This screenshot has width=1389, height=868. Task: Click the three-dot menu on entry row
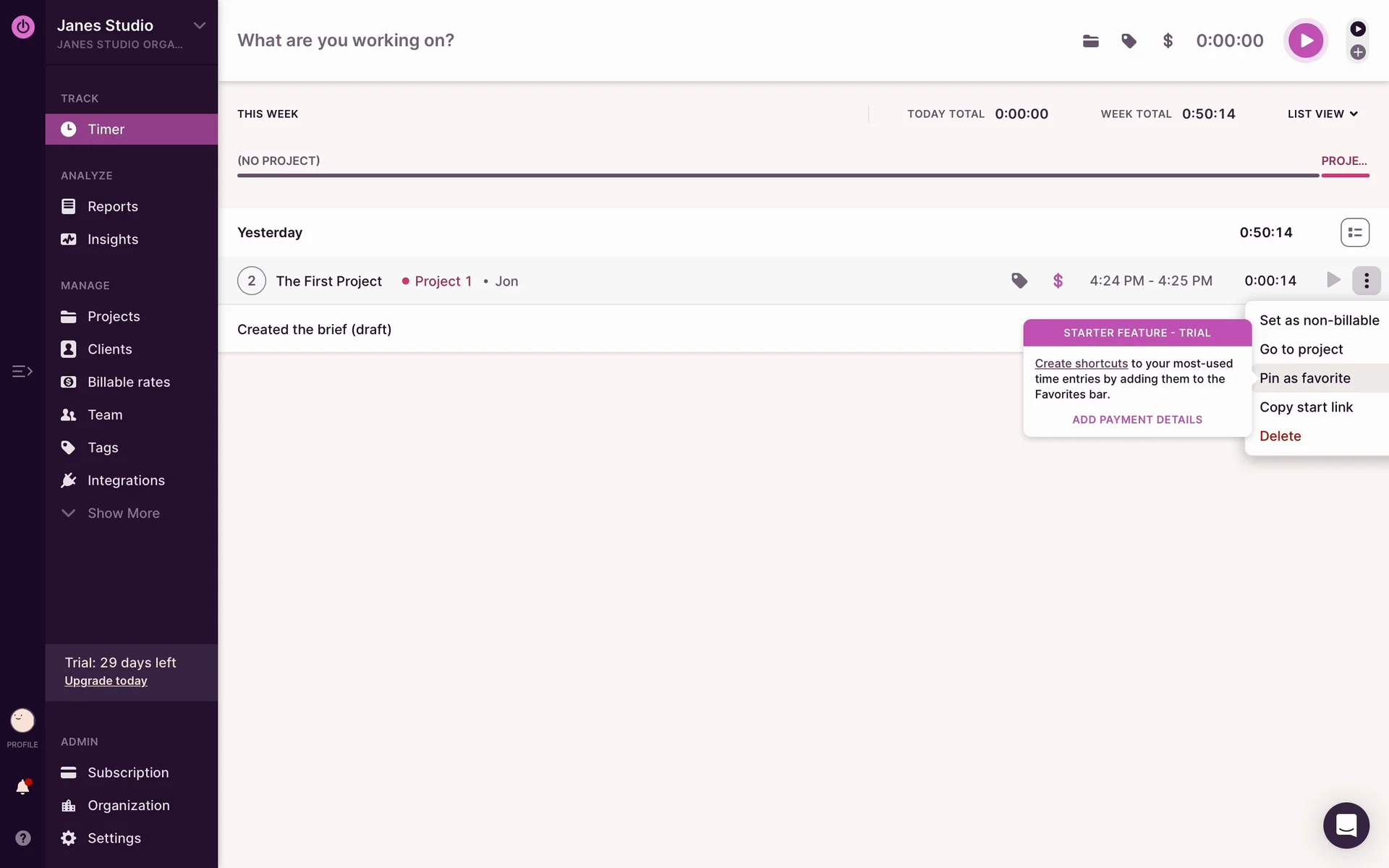1366,281
